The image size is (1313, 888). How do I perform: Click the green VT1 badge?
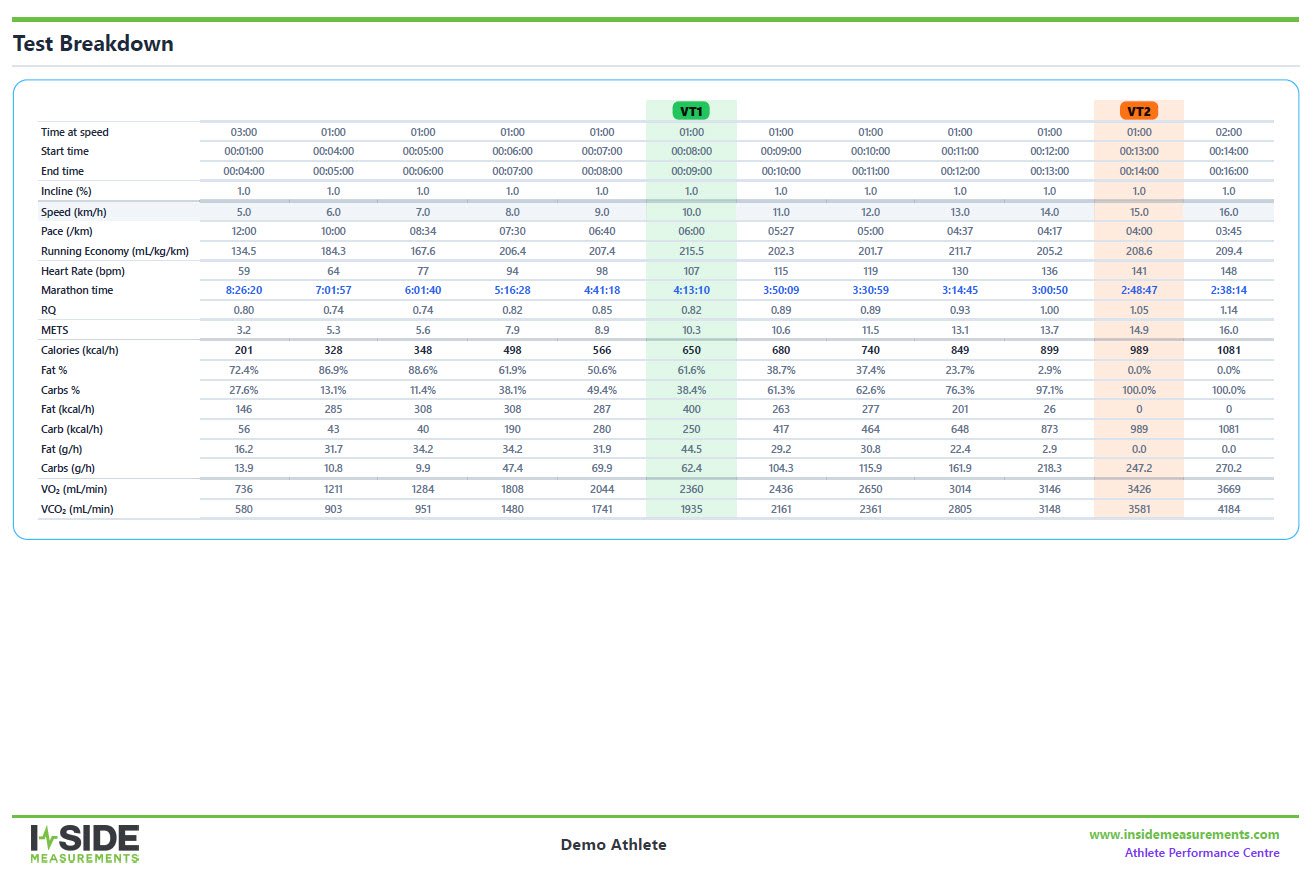tap(691, 111)
